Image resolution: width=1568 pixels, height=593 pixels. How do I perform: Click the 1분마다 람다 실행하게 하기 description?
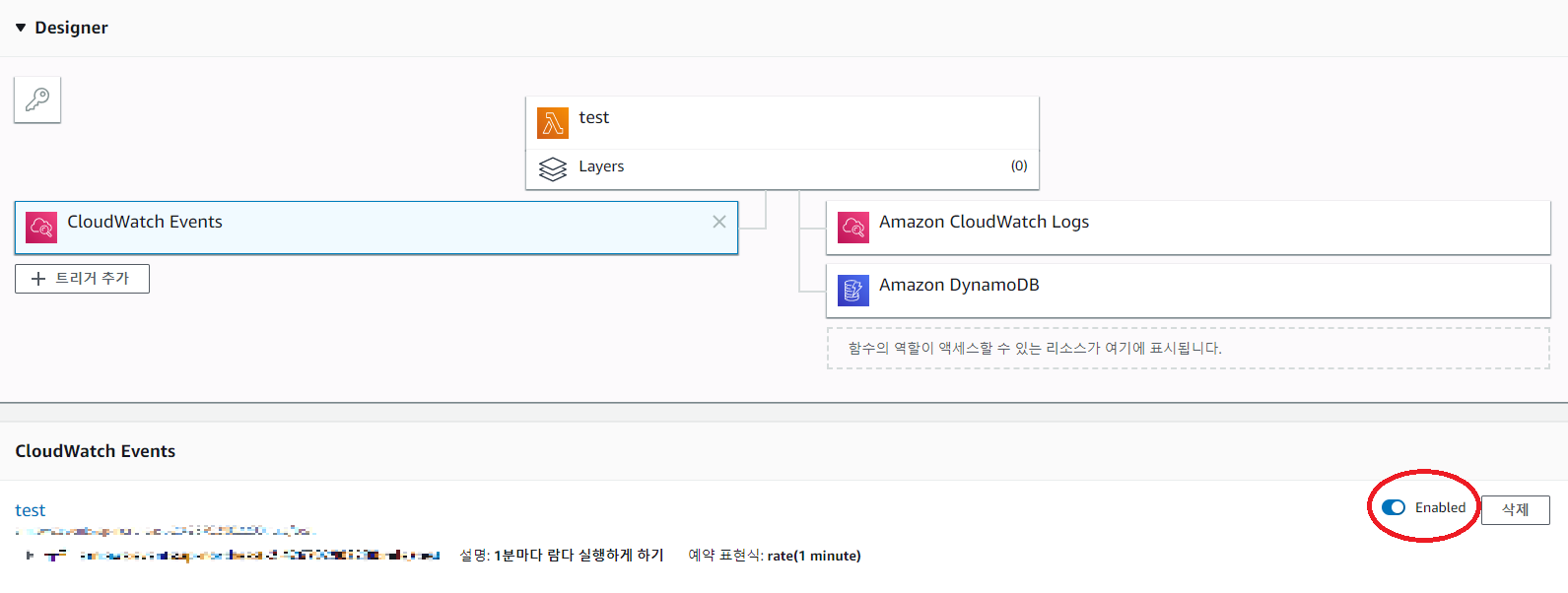pyautogui.click(x=579, y=556)
